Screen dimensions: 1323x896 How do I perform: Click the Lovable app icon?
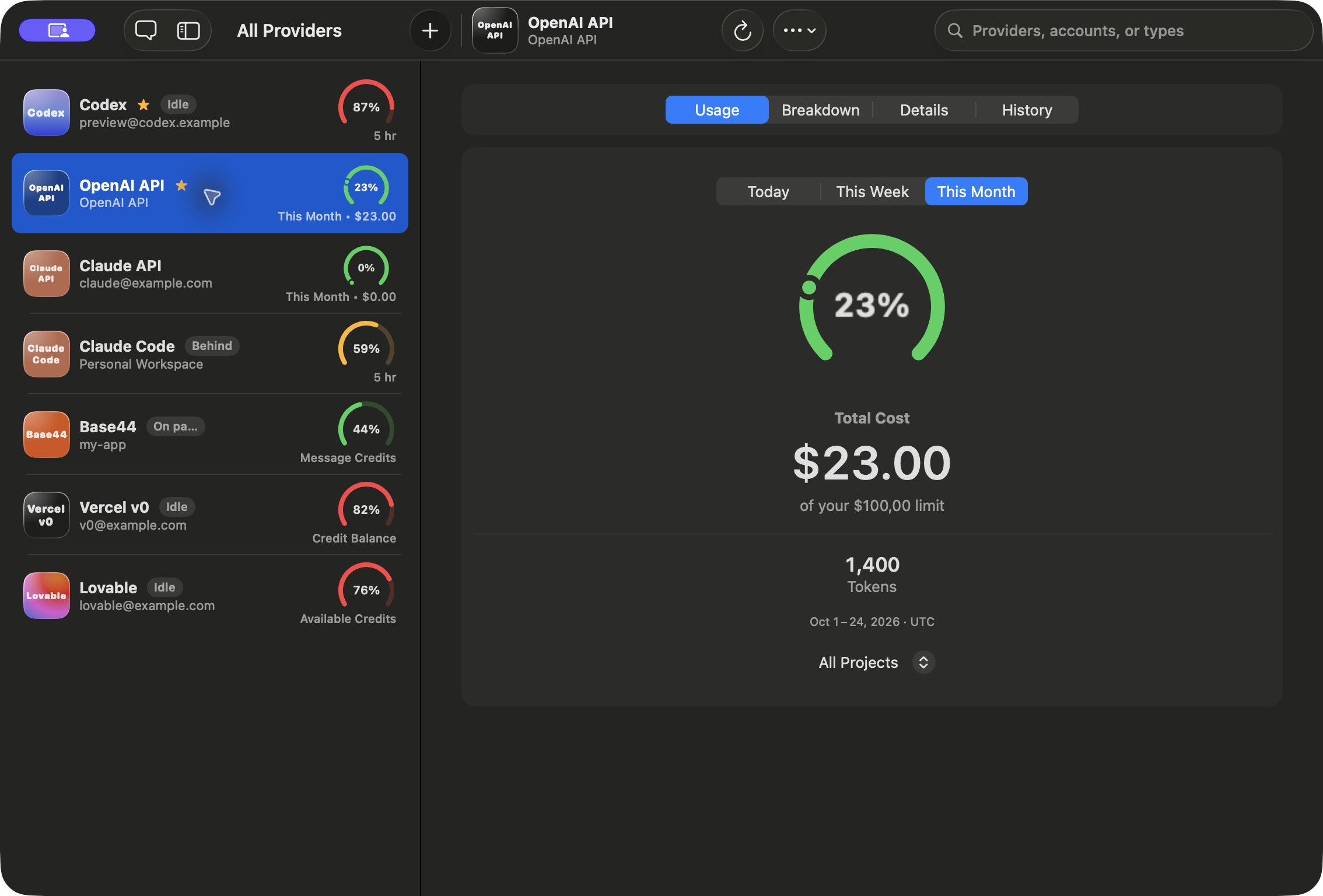coord(47,596)
